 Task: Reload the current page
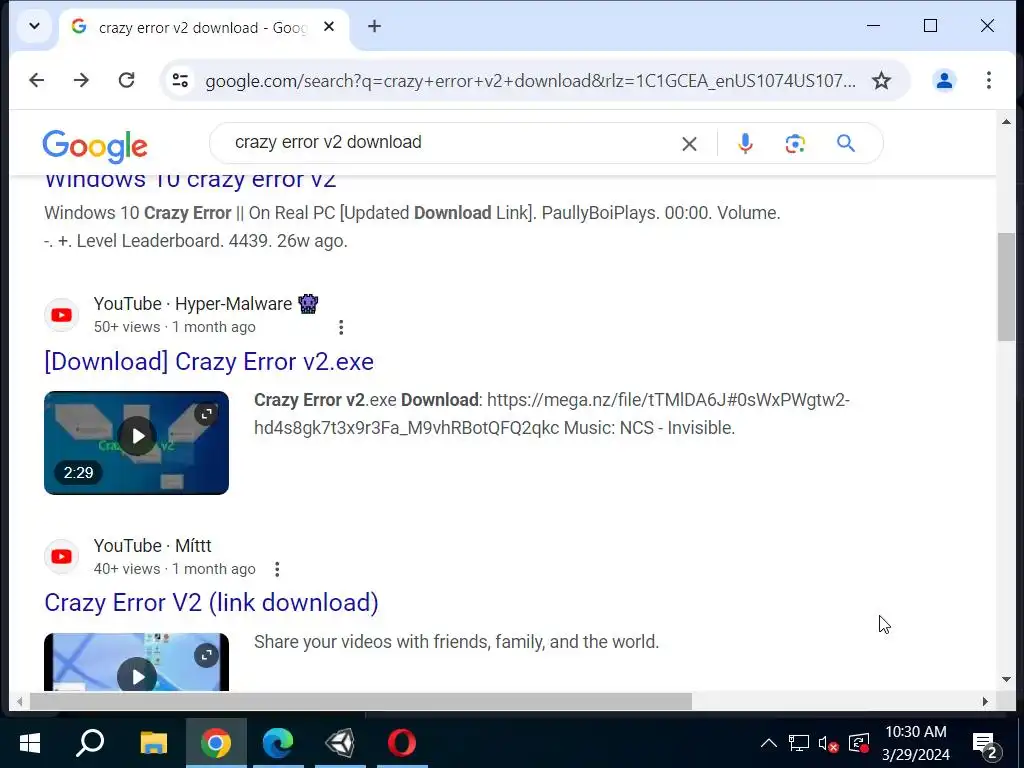pyautogui.click(x=127, y=80)
